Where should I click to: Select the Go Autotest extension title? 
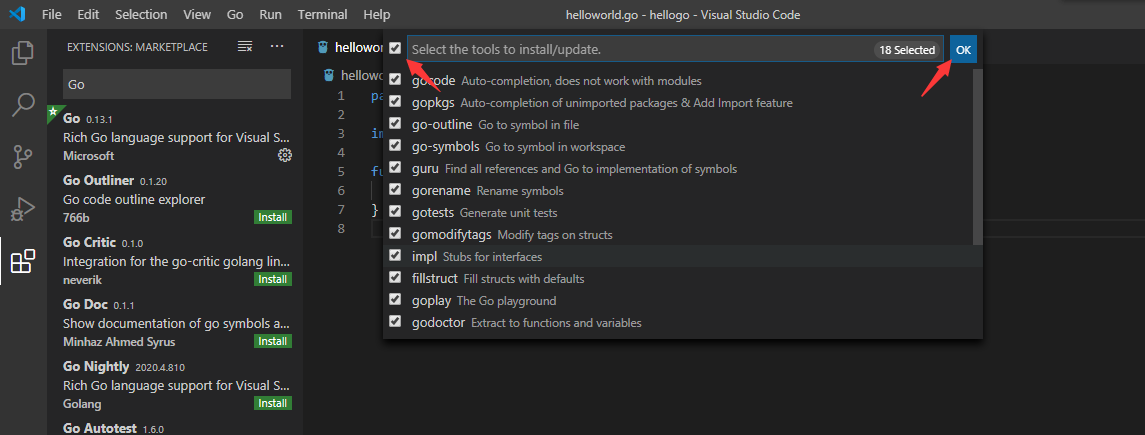[x=101, y=428]
